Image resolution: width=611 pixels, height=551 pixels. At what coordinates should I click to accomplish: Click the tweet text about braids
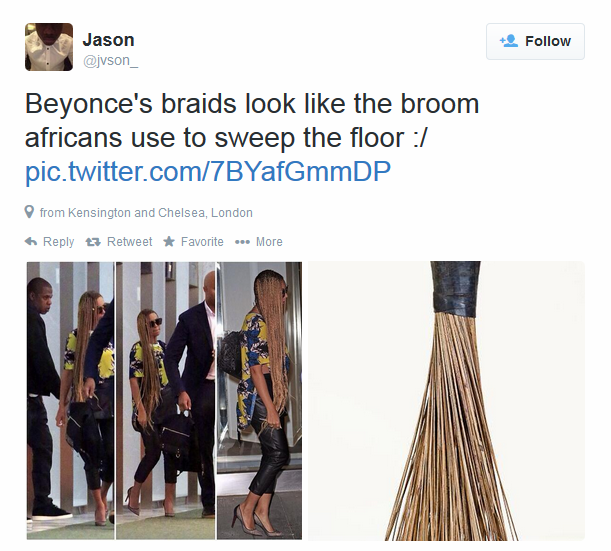tap(252, 121)
